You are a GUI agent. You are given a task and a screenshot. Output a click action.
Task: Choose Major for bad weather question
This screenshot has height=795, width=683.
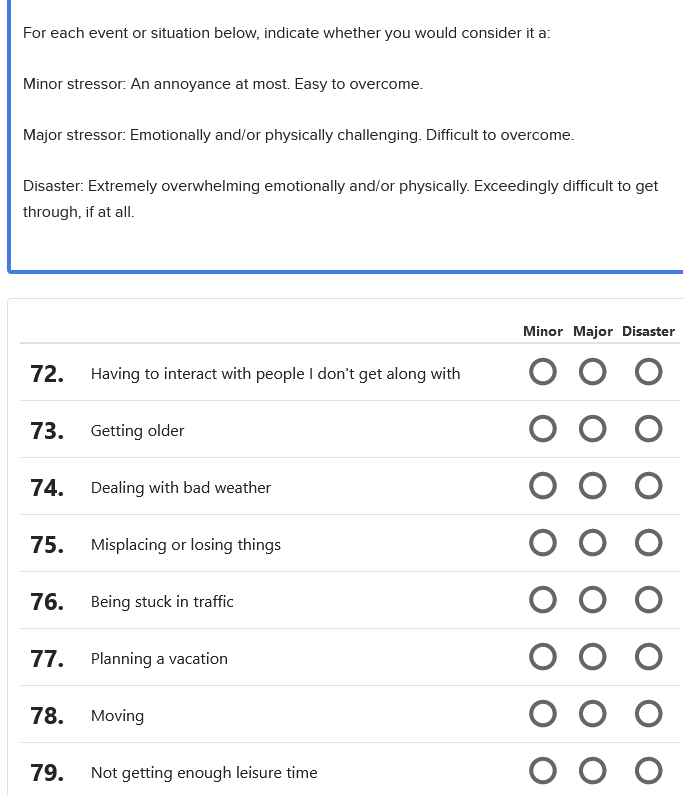pyautogui.click(x=593, y=487)
